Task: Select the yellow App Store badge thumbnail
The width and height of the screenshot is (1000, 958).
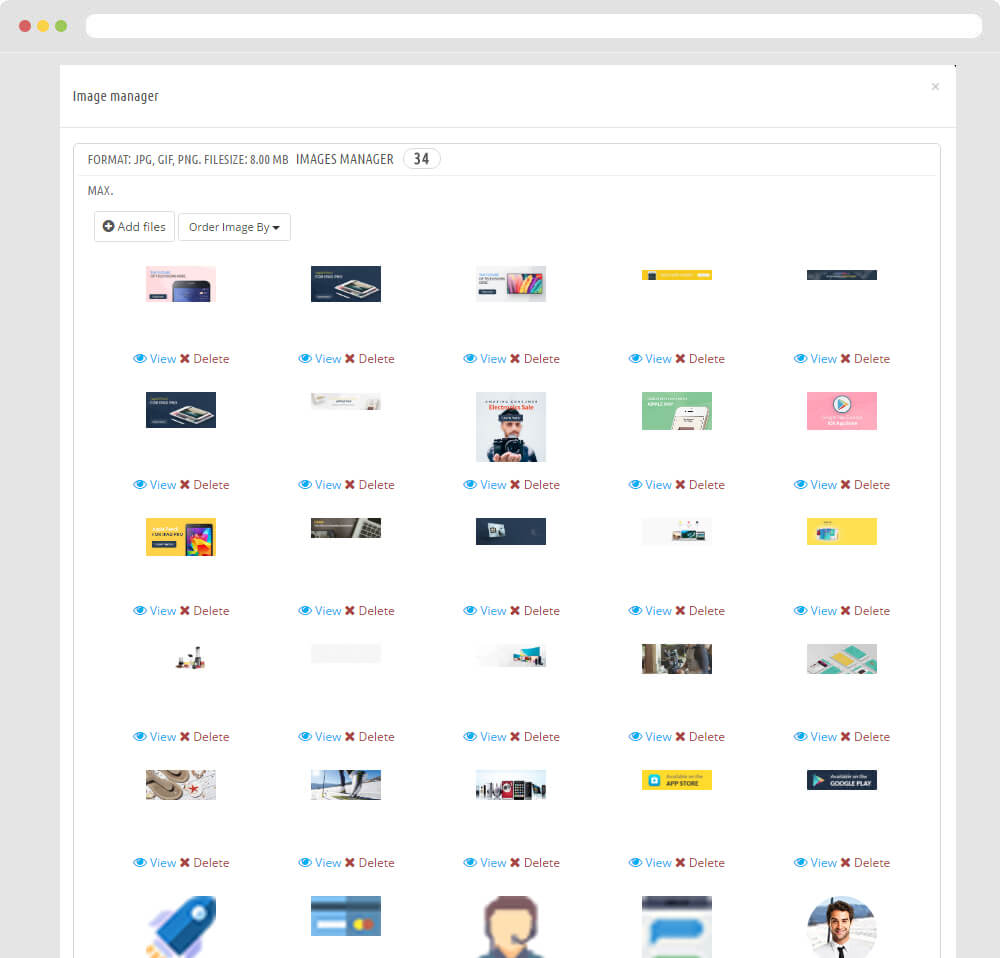Action: click(676, 780)
